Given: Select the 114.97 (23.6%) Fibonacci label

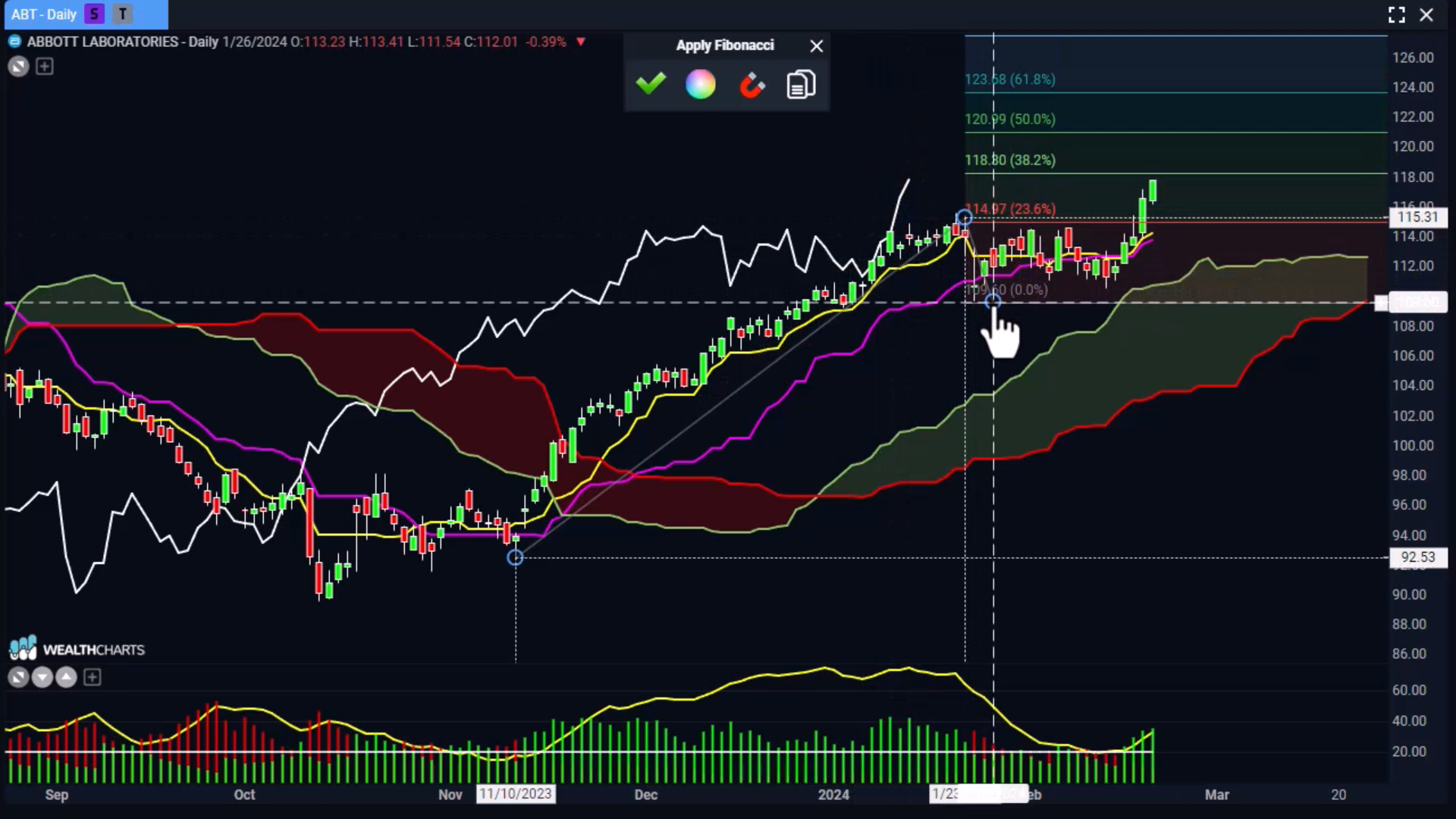Looking at the screenshot, I should pos(1009,209).
